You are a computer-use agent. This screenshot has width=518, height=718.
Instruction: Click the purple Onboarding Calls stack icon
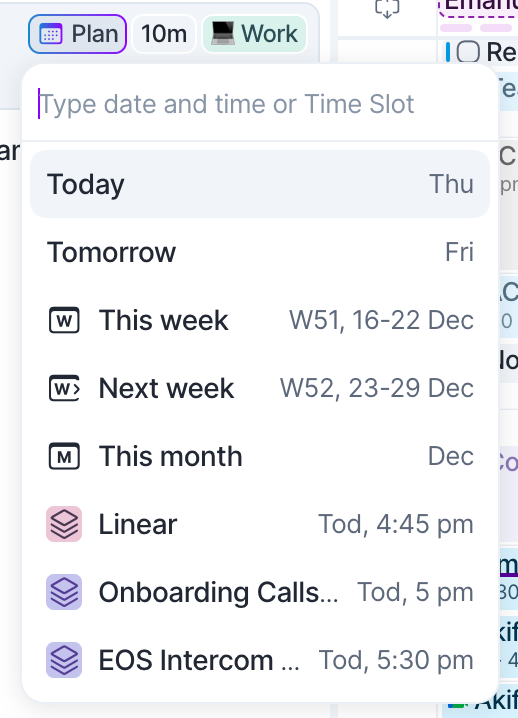coord(64,592)
